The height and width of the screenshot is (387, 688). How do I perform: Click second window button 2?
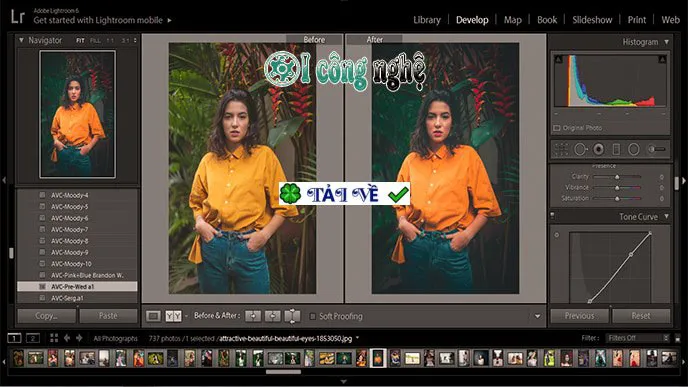pyautogui.click(x=33, y=338)
